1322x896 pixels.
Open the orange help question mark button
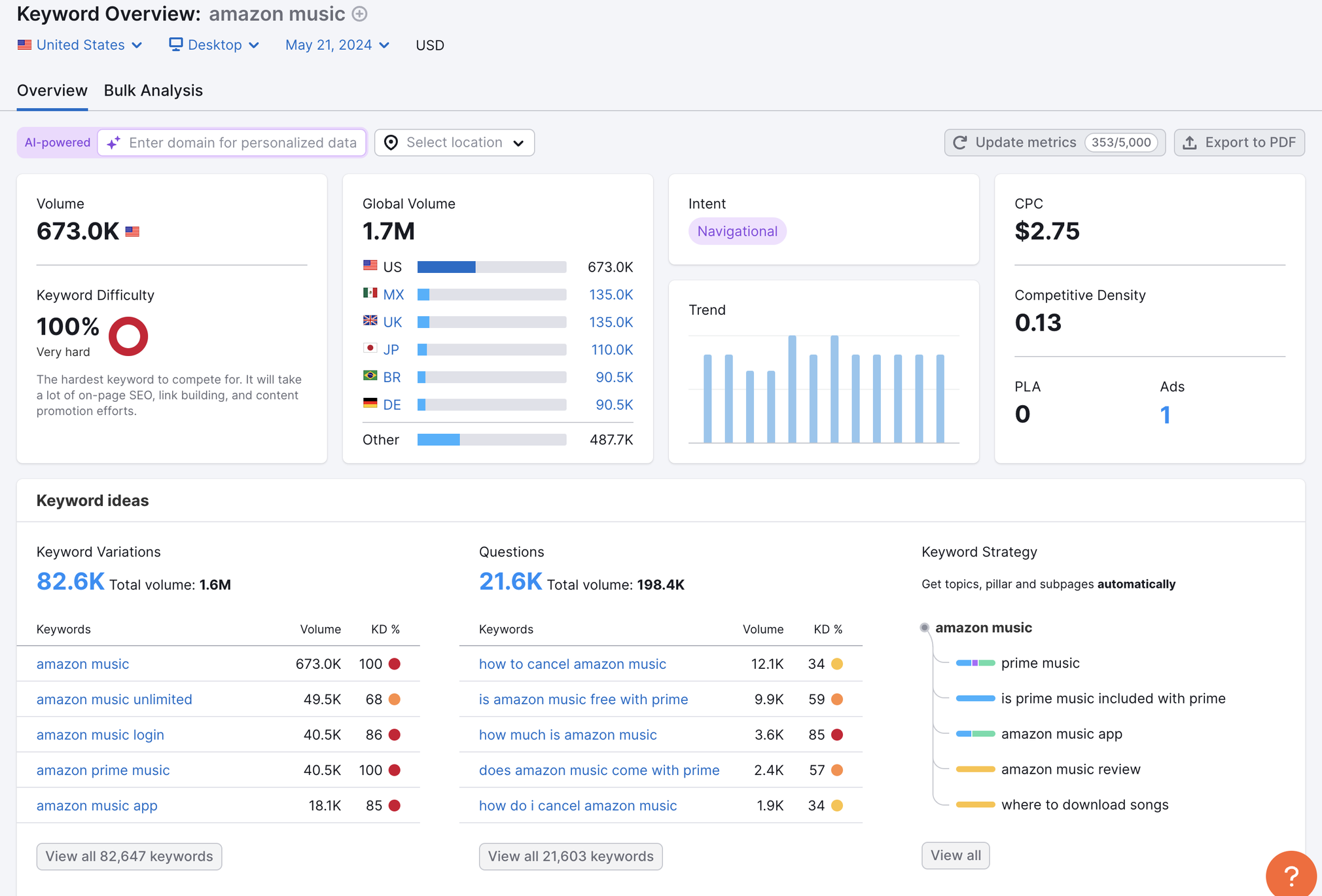click(1291, 876)
